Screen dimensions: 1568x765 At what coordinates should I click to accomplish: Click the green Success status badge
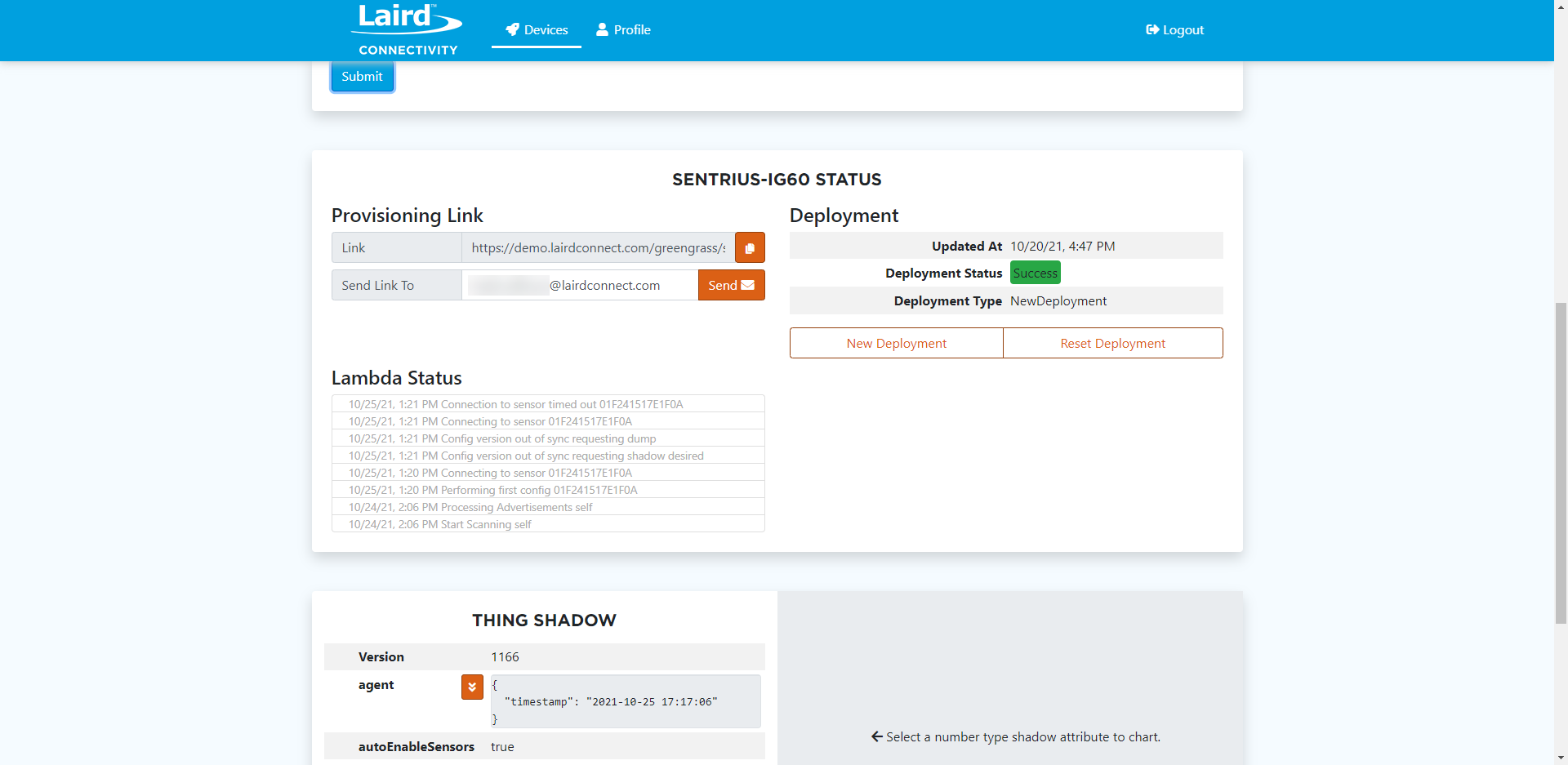pos(1035,273)
